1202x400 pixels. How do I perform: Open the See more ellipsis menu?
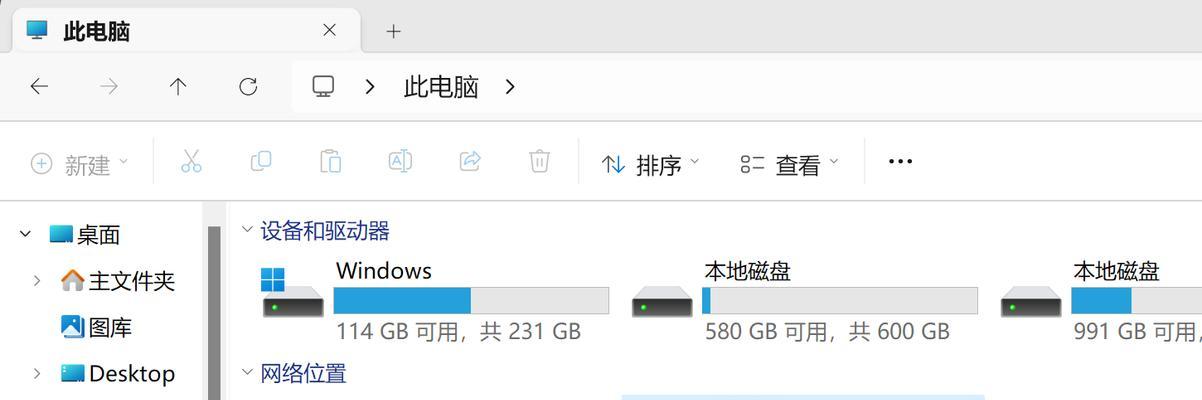[900, 161]
